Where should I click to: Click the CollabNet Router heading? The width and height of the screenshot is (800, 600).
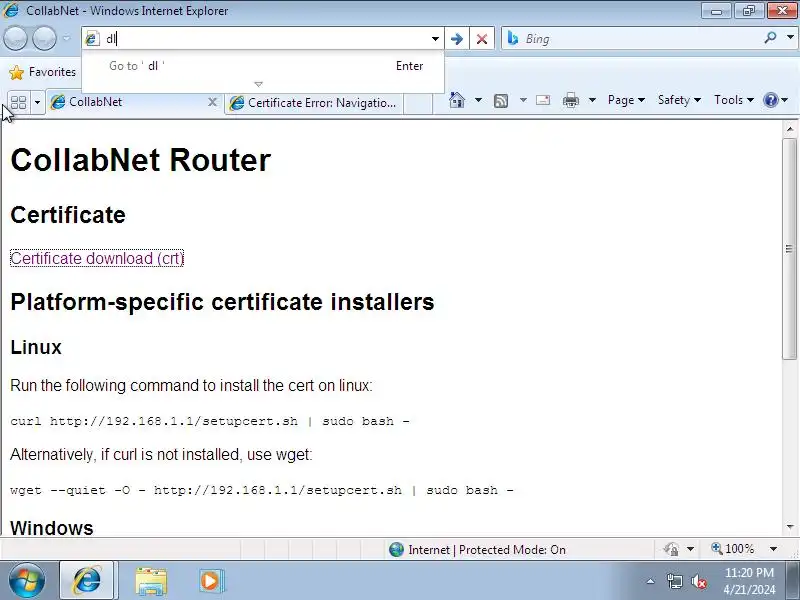coord(140,160)
